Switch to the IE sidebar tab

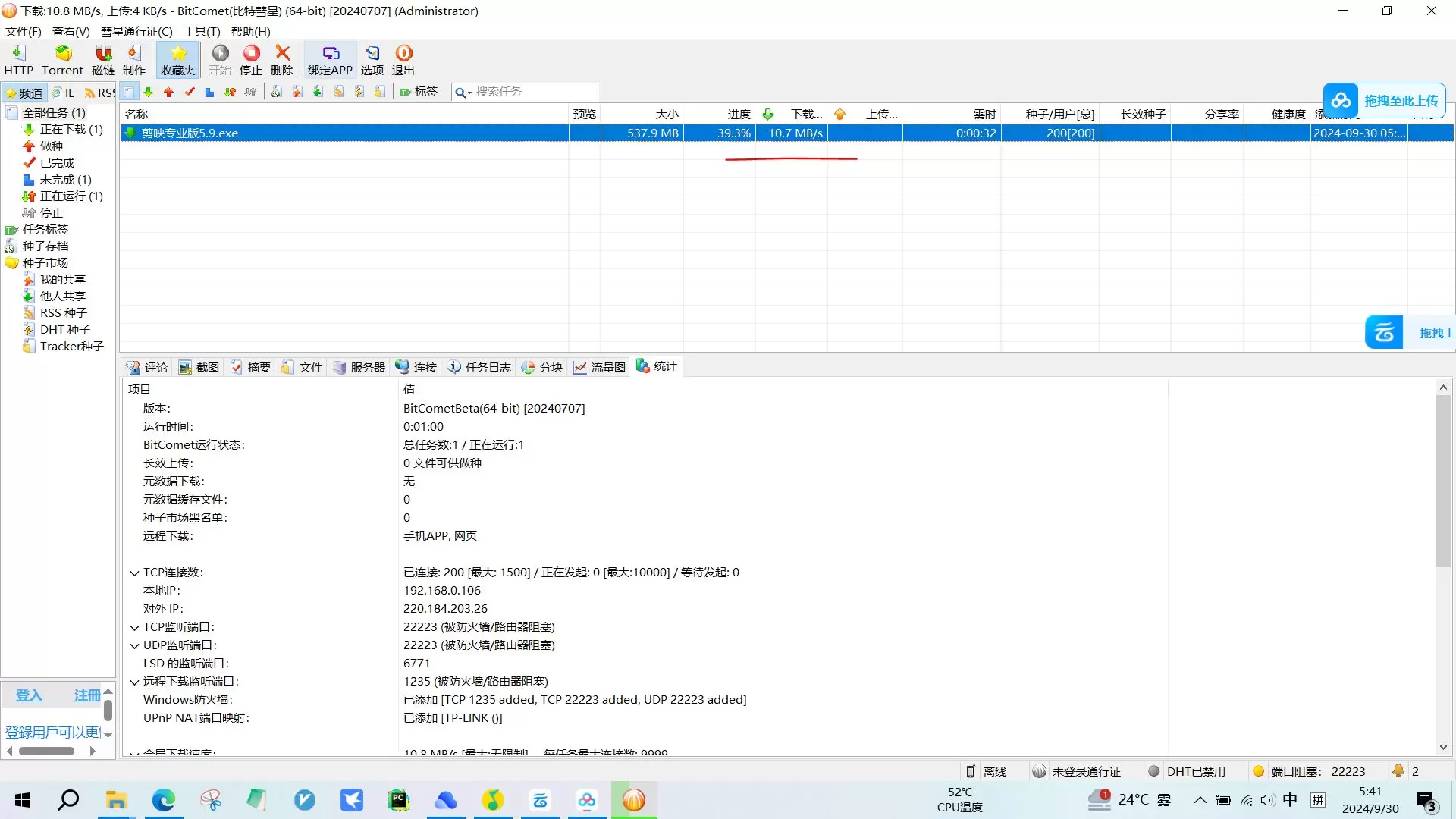pos(64,93)
